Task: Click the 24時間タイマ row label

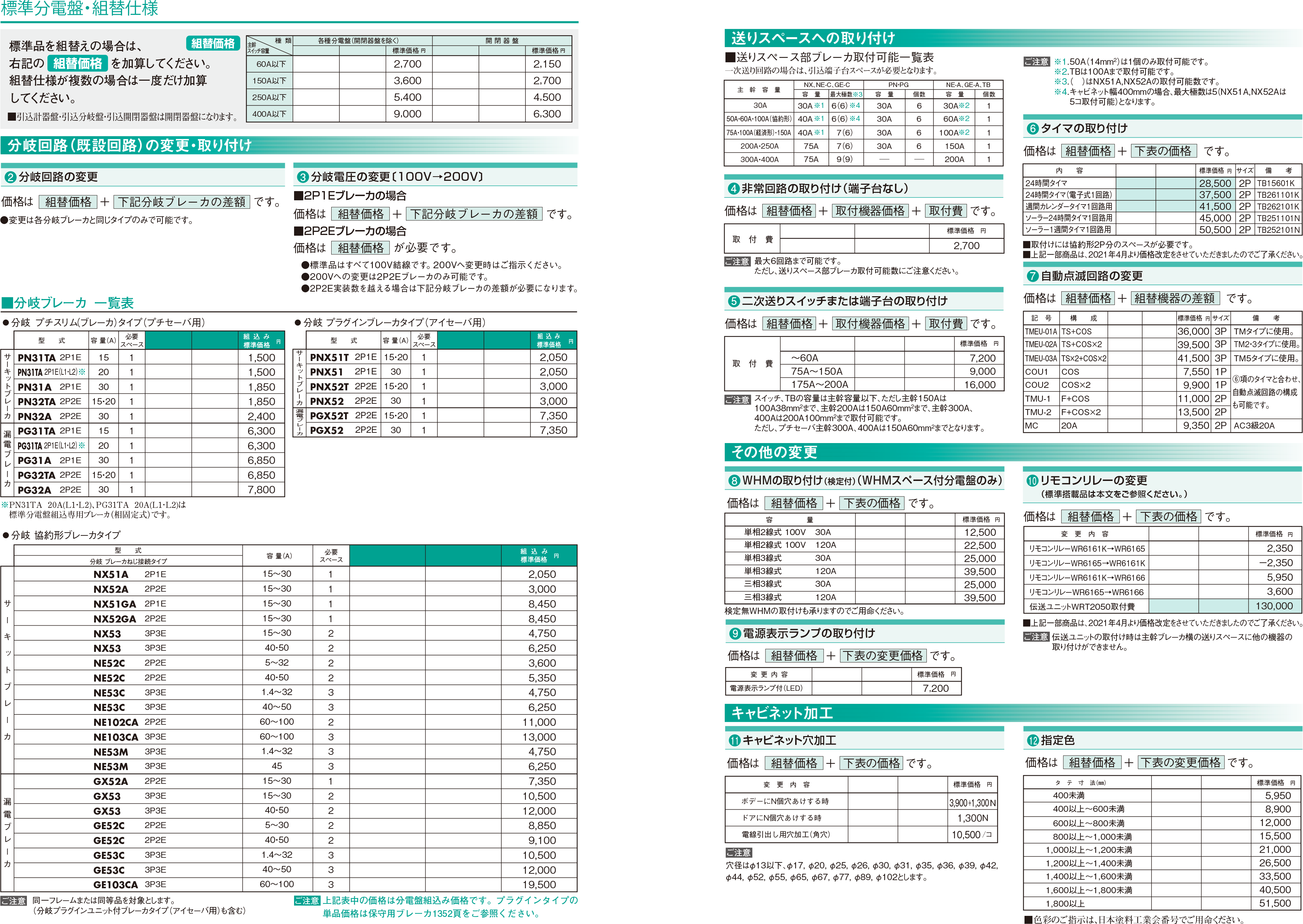Action: tap(1046, 183)
